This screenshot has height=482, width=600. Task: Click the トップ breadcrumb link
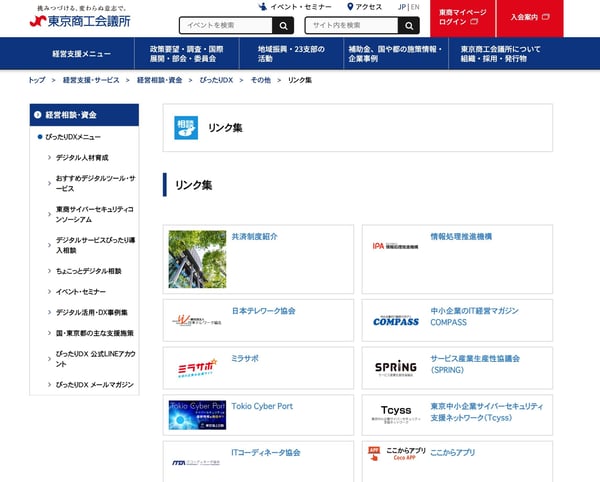coord(37,80)
